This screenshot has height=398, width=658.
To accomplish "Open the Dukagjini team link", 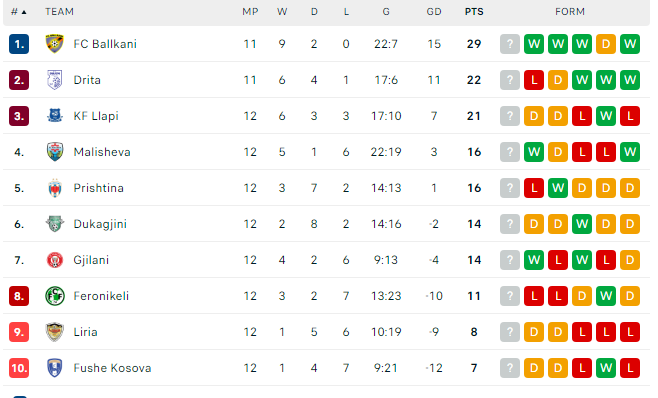I will (100, 224).
